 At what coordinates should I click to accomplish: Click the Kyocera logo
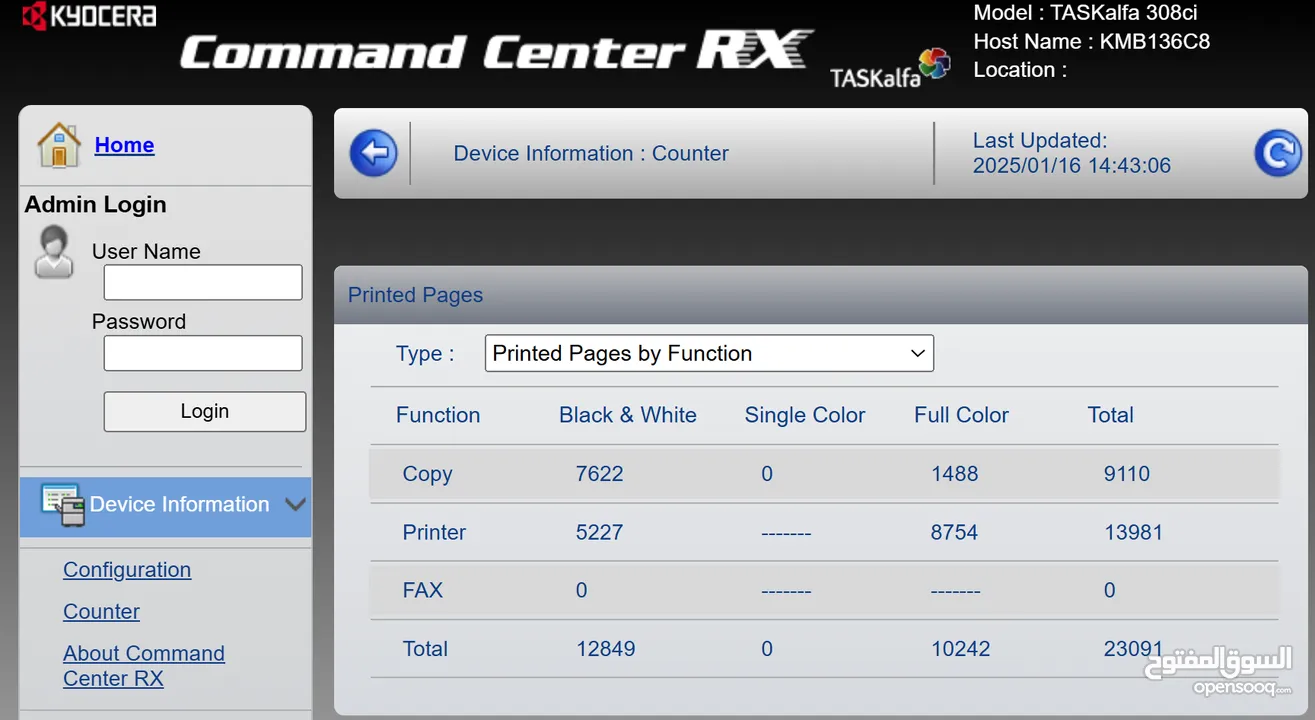[x=89, y=15]
